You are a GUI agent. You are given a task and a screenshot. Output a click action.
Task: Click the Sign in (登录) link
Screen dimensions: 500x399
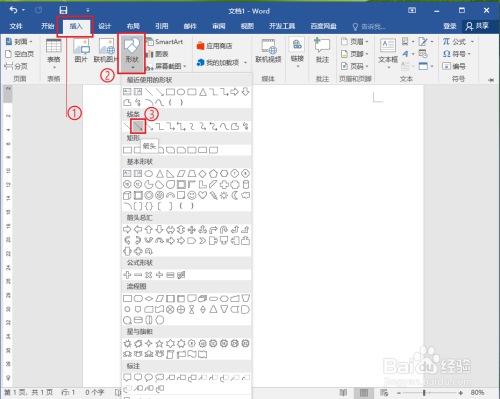[x=450, y=26]
